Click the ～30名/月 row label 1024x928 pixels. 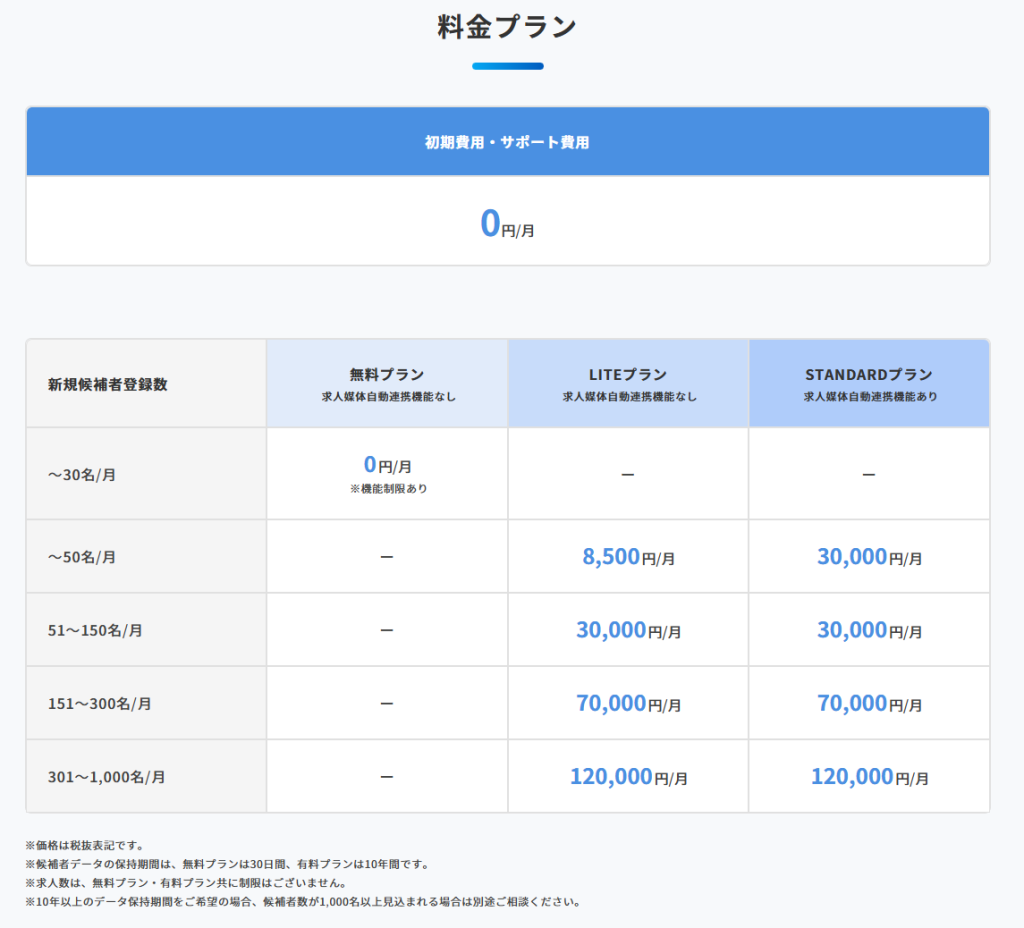click(x=84, y=475)
